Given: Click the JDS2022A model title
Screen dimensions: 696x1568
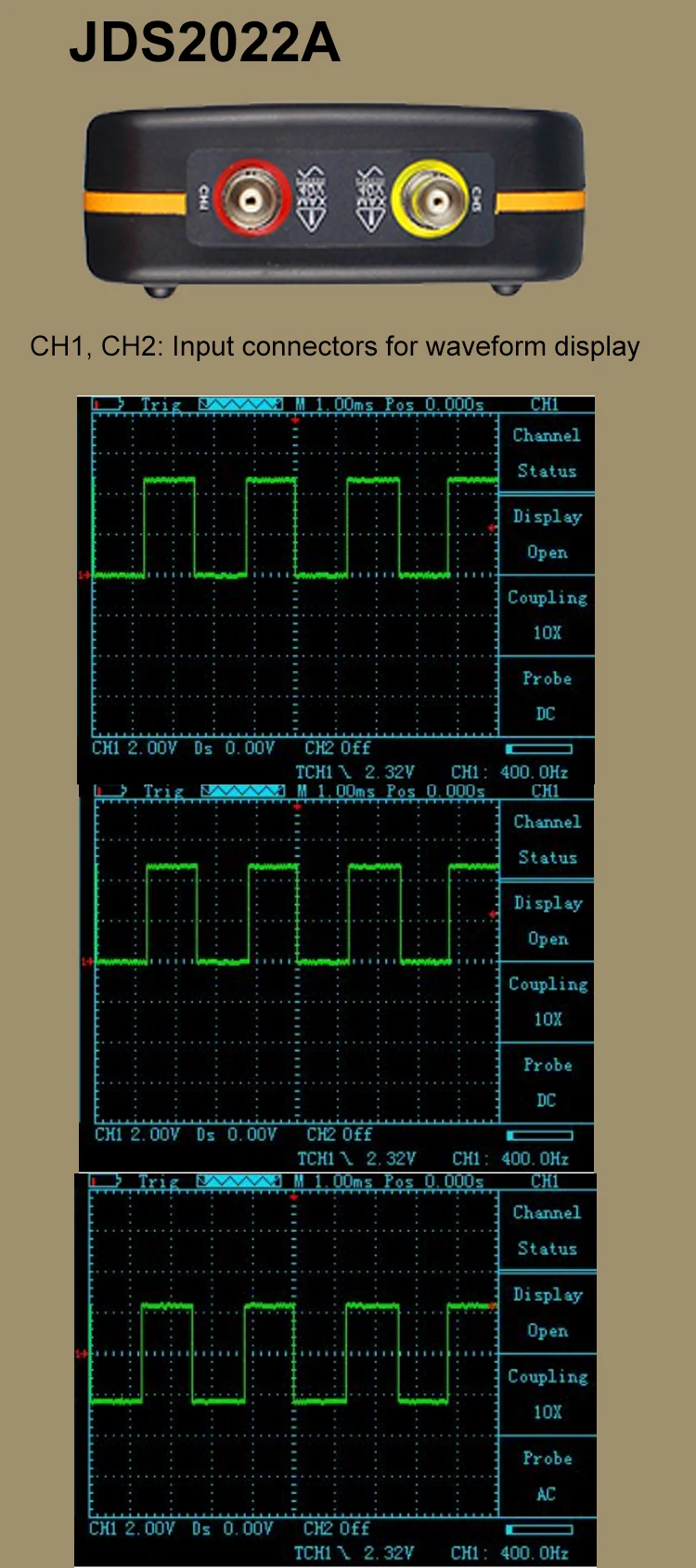Looking at the screenshot, I should pyautogui.click(x=204, y=43).
